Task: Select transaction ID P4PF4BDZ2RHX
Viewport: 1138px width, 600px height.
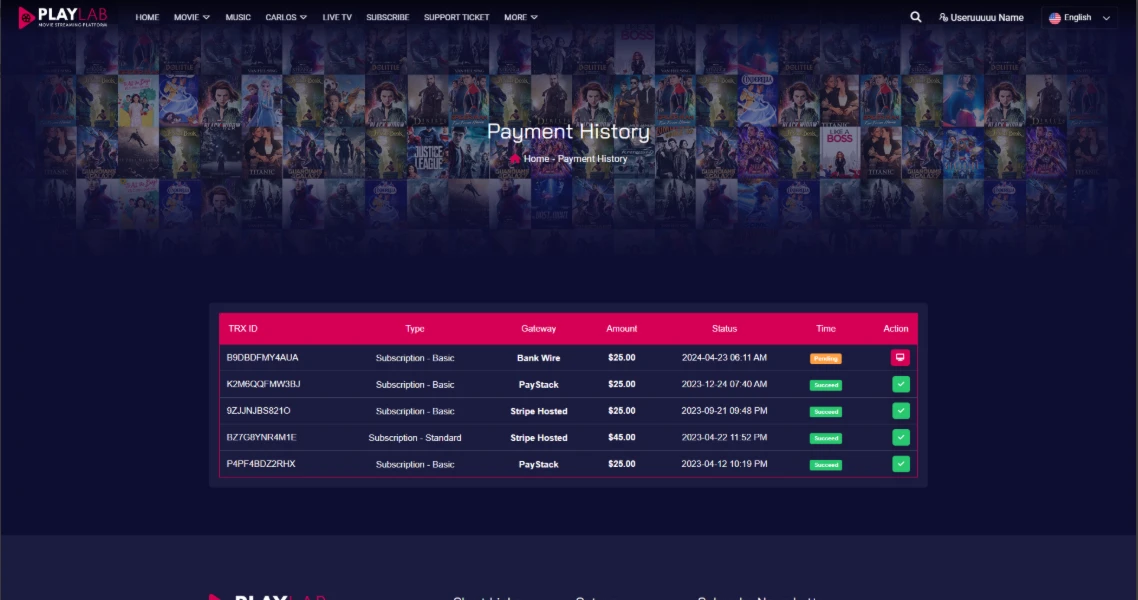Action: (x=261, y=464)
